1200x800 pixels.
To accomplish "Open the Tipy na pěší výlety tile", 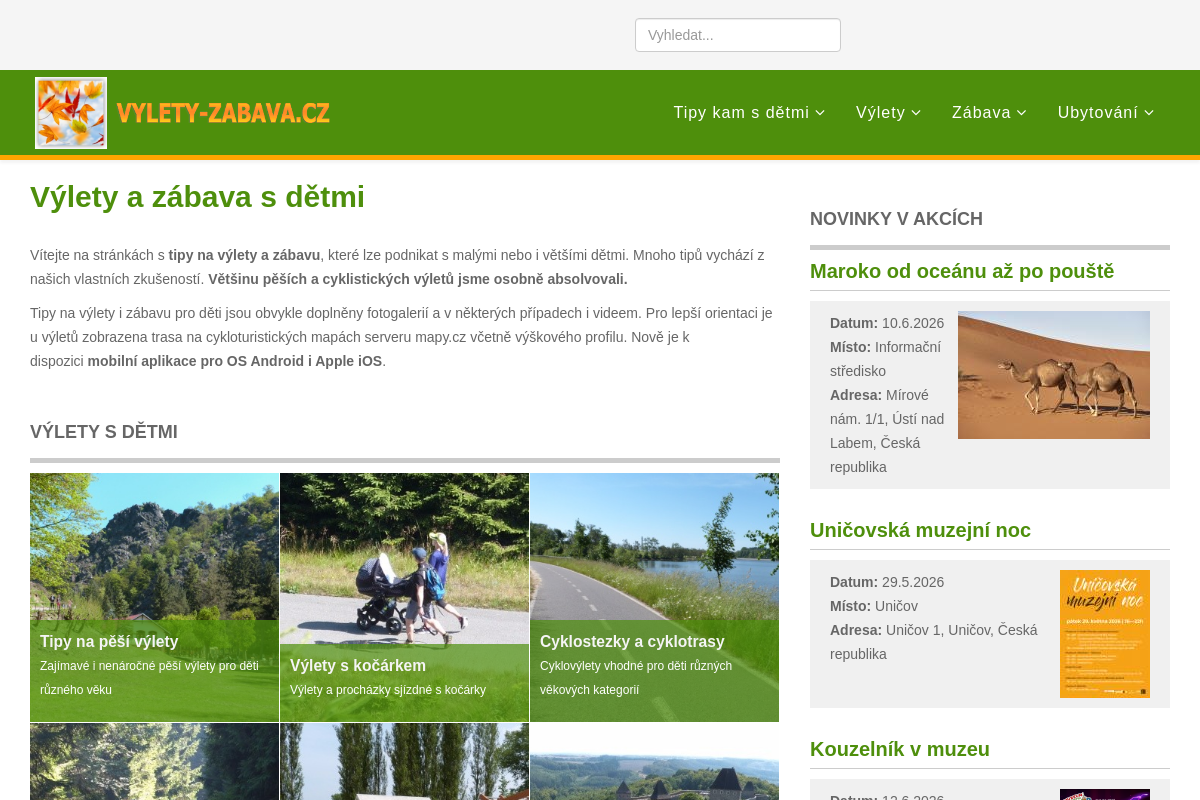I will tap(154, 597).
